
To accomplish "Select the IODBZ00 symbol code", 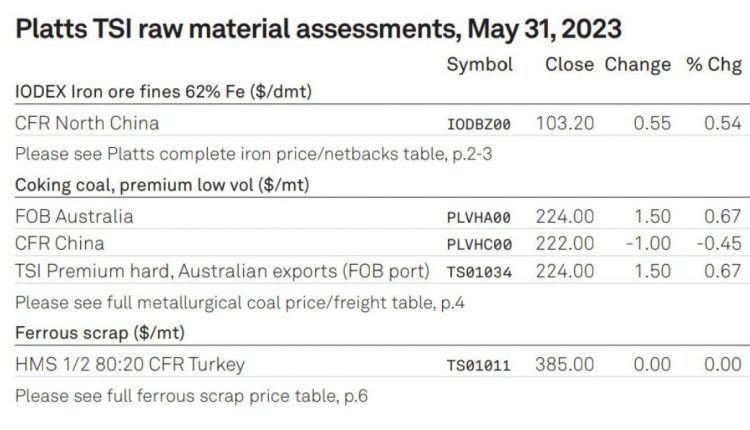I will pyautogui.click(x=478, y=125).
